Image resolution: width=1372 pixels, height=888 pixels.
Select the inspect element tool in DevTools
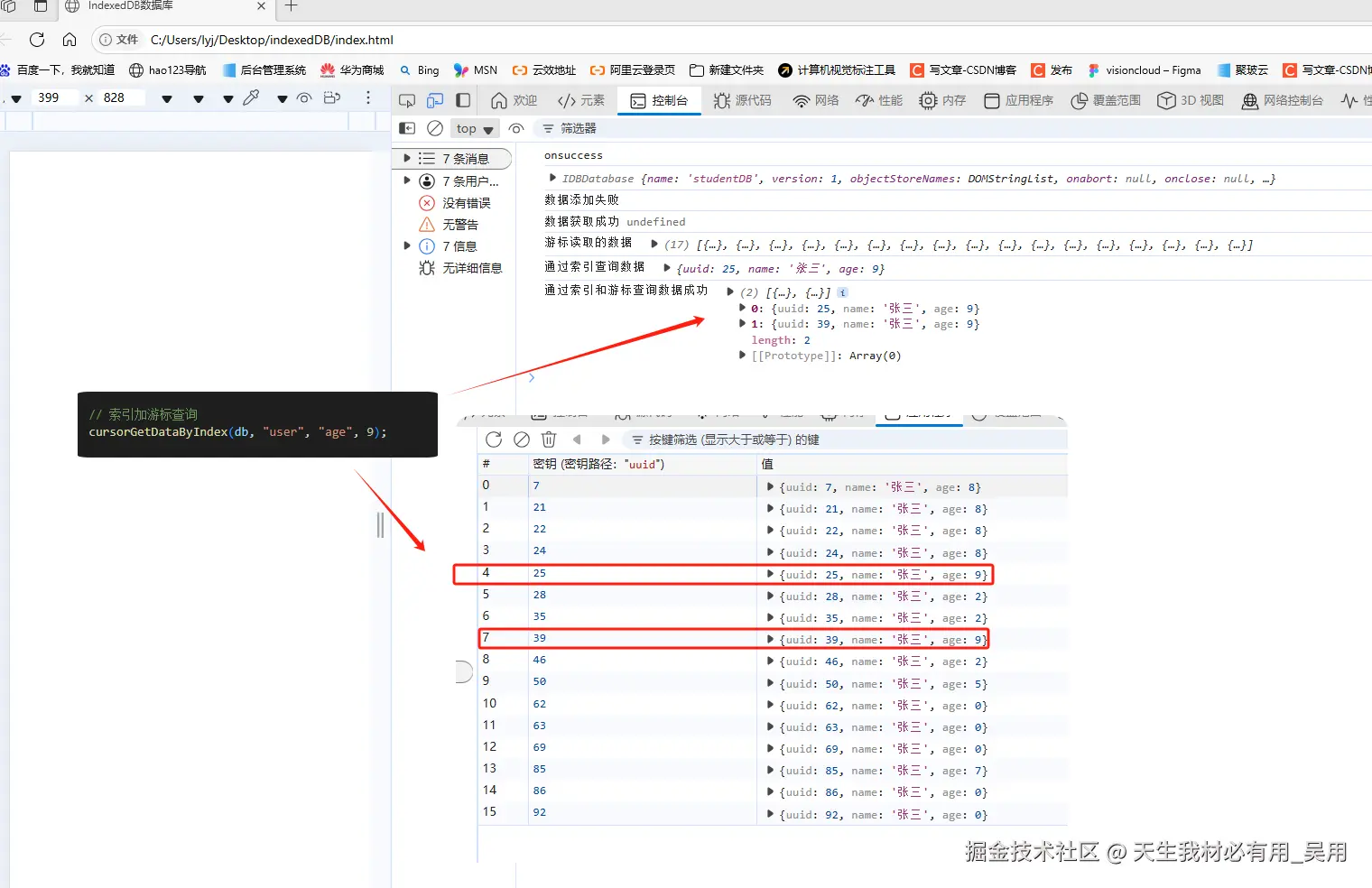click(x=406, y=100)
